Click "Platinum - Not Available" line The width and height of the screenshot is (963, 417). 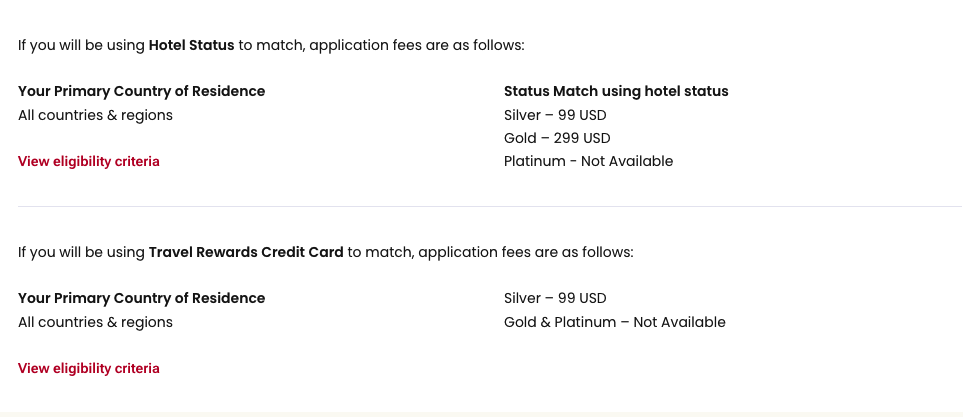pyautogui.click(x=588, y=161)
